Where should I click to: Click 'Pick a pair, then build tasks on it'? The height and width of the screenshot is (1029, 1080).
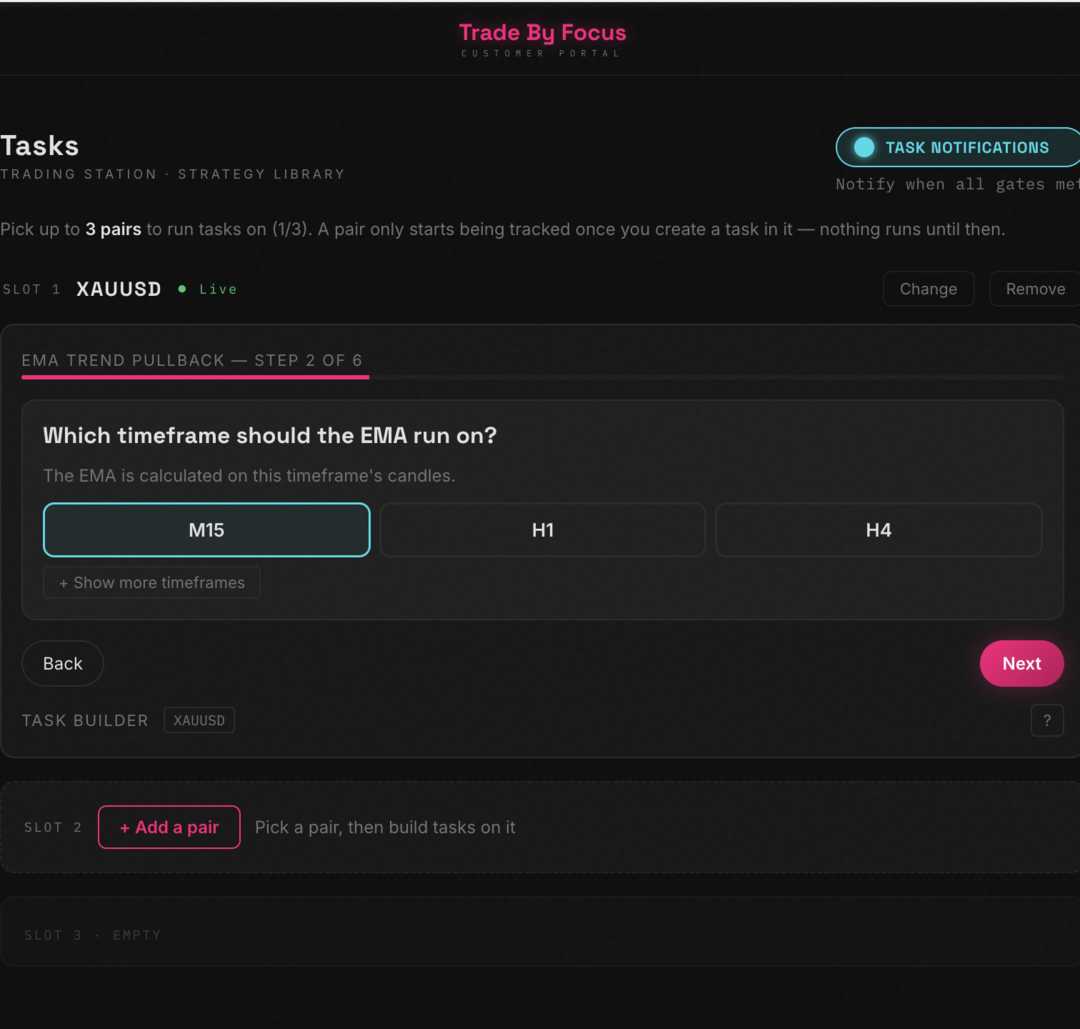[385, 827]
